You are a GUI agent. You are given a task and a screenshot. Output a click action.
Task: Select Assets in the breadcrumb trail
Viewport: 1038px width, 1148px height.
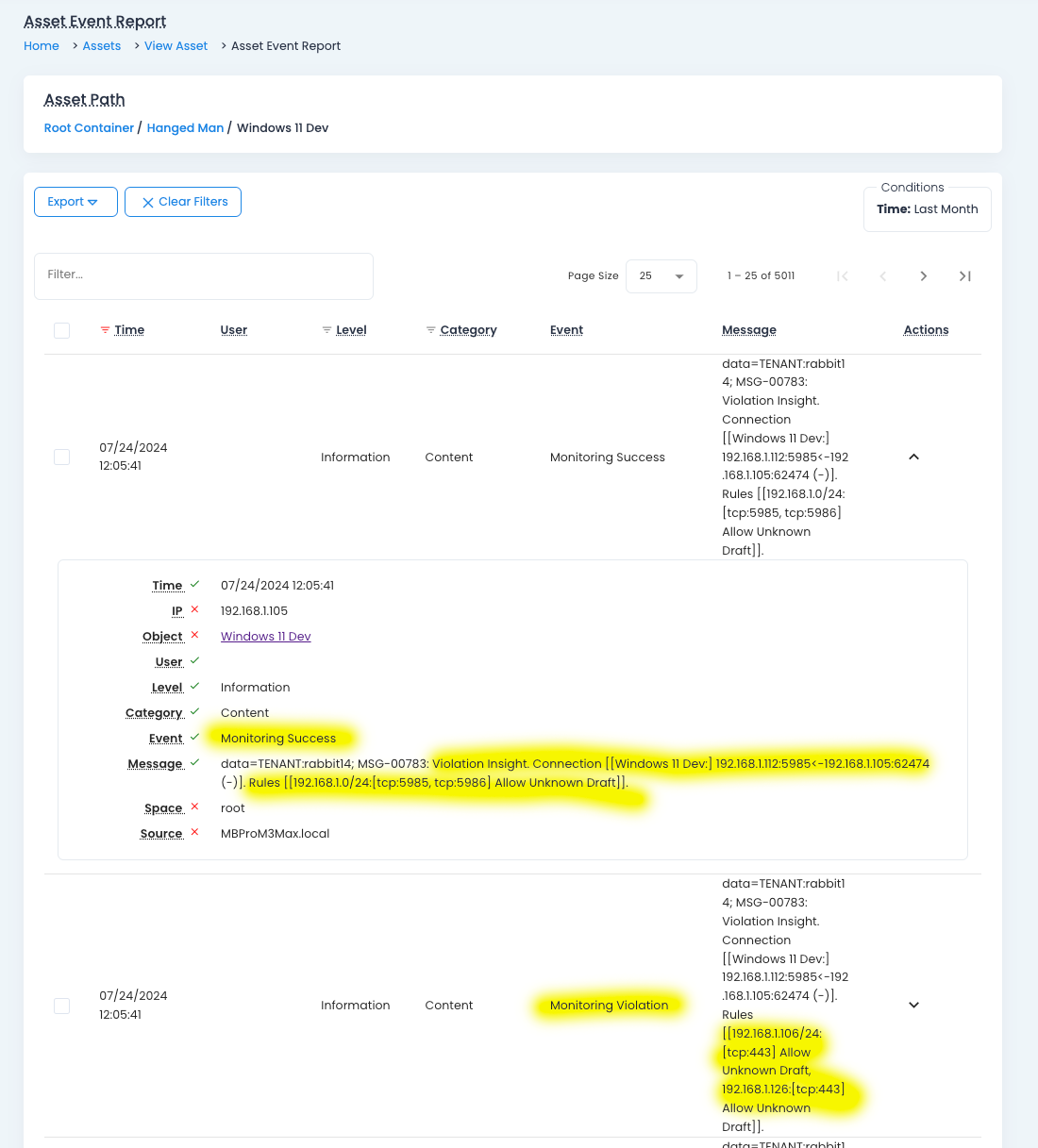[x=101, y=45]
